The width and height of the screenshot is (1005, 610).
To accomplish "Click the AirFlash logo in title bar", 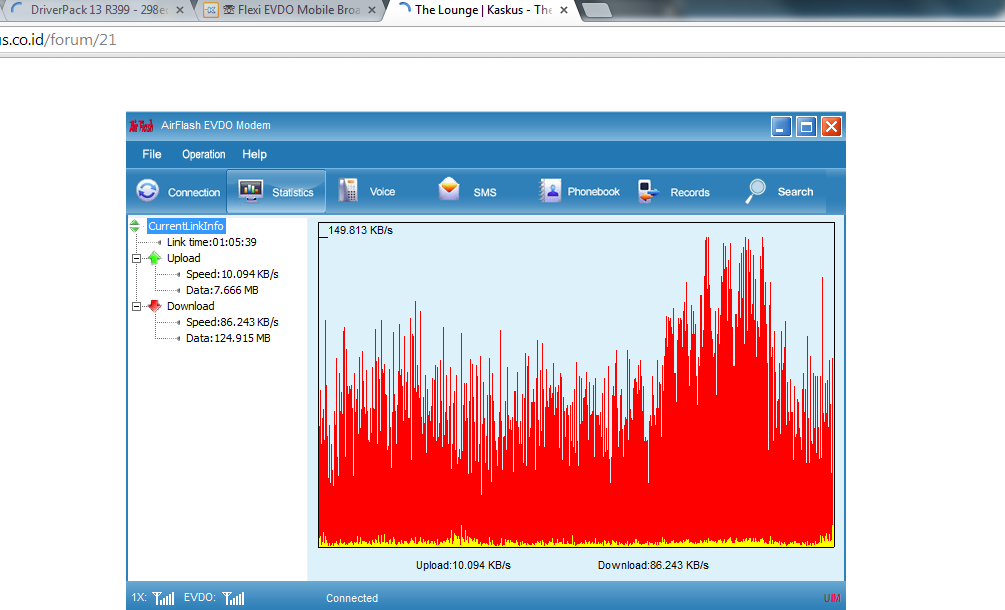I will pos(141,126).
